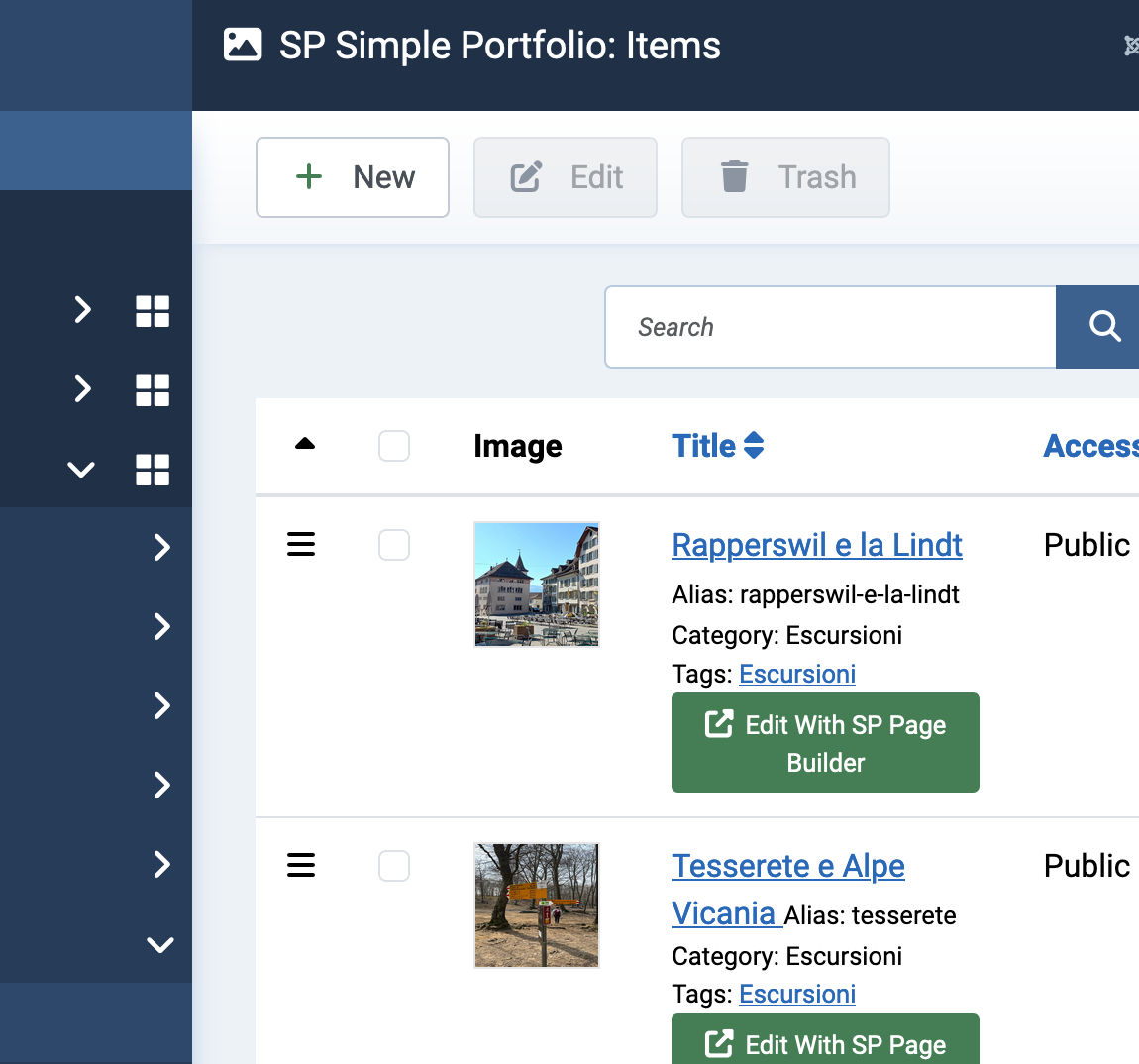Viewport: 1139px width, 1064px height.
Task: Click into the Search input field
Action: pyautogui.click(x=830, y=327)
